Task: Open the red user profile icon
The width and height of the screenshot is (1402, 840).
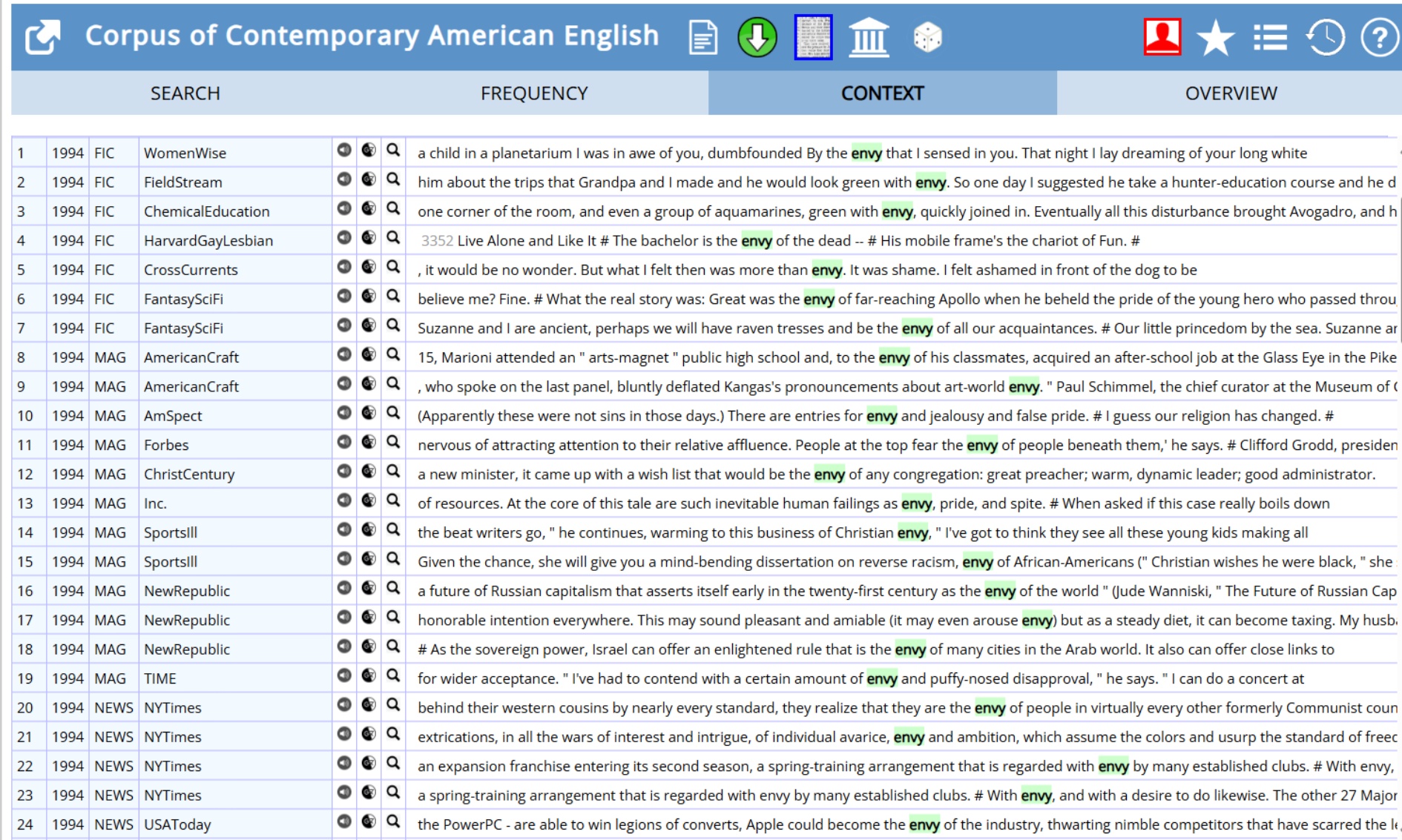Action: [1162, 37]
